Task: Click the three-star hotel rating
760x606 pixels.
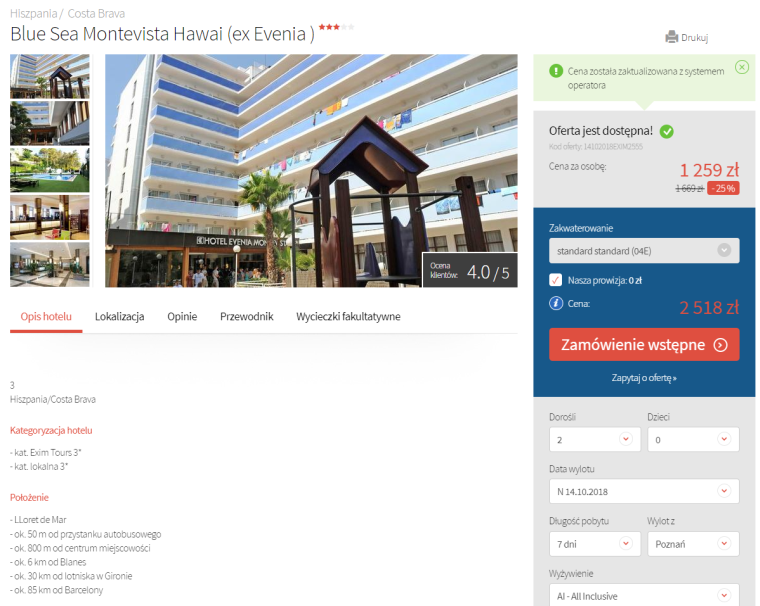Action: click(x=336, y=27)
